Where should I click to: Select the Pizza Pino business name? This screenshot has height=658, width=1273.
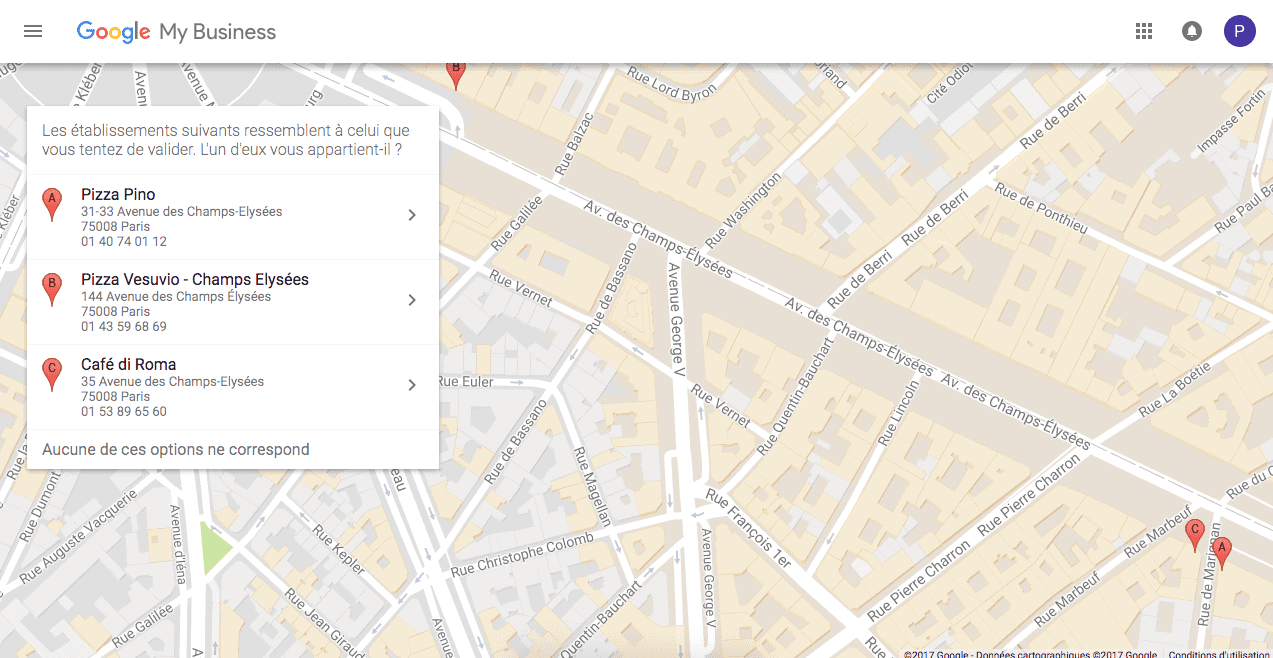pos(118,194)
